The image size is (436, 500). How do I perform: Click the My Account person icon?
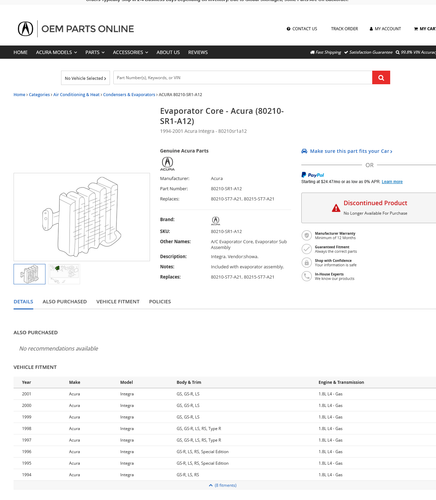(x=371, y=29)
